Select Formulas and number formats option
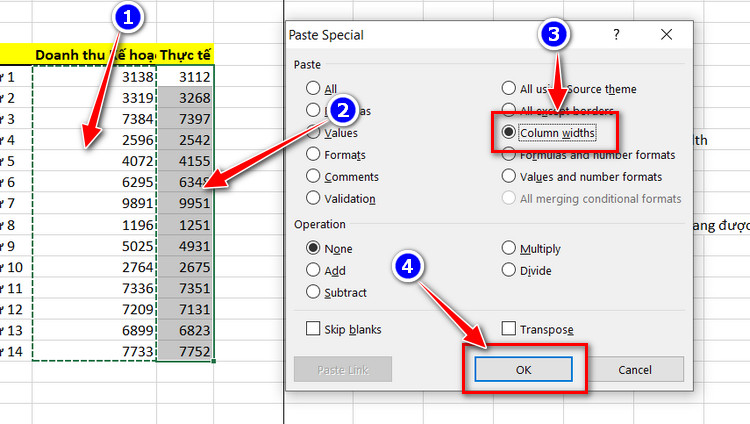This screenshot has height=424, width=750. pyautogui.click(x=508, y=154)
